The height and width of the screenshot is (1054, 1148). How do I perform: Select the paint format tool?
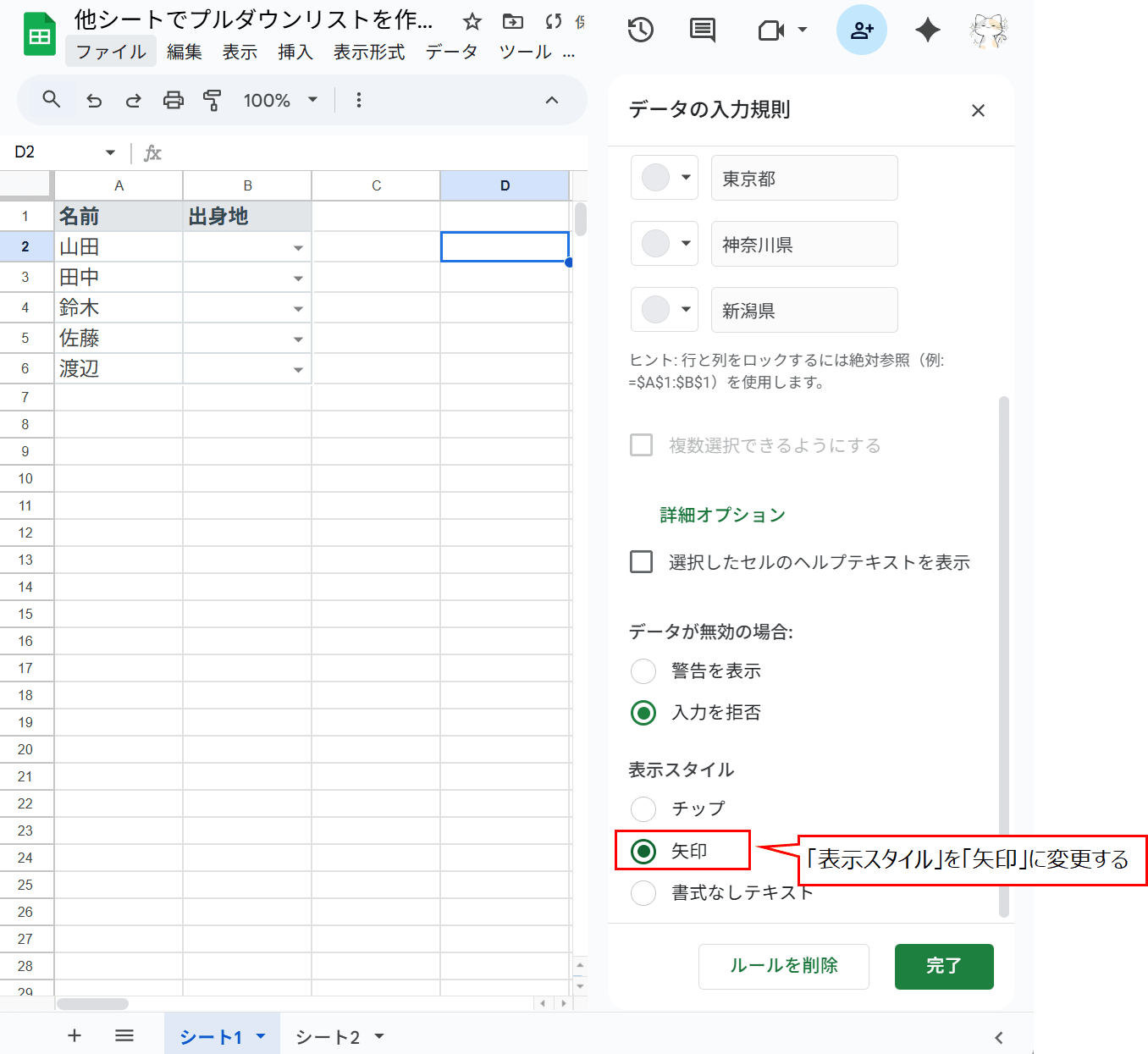click(212, 100)
